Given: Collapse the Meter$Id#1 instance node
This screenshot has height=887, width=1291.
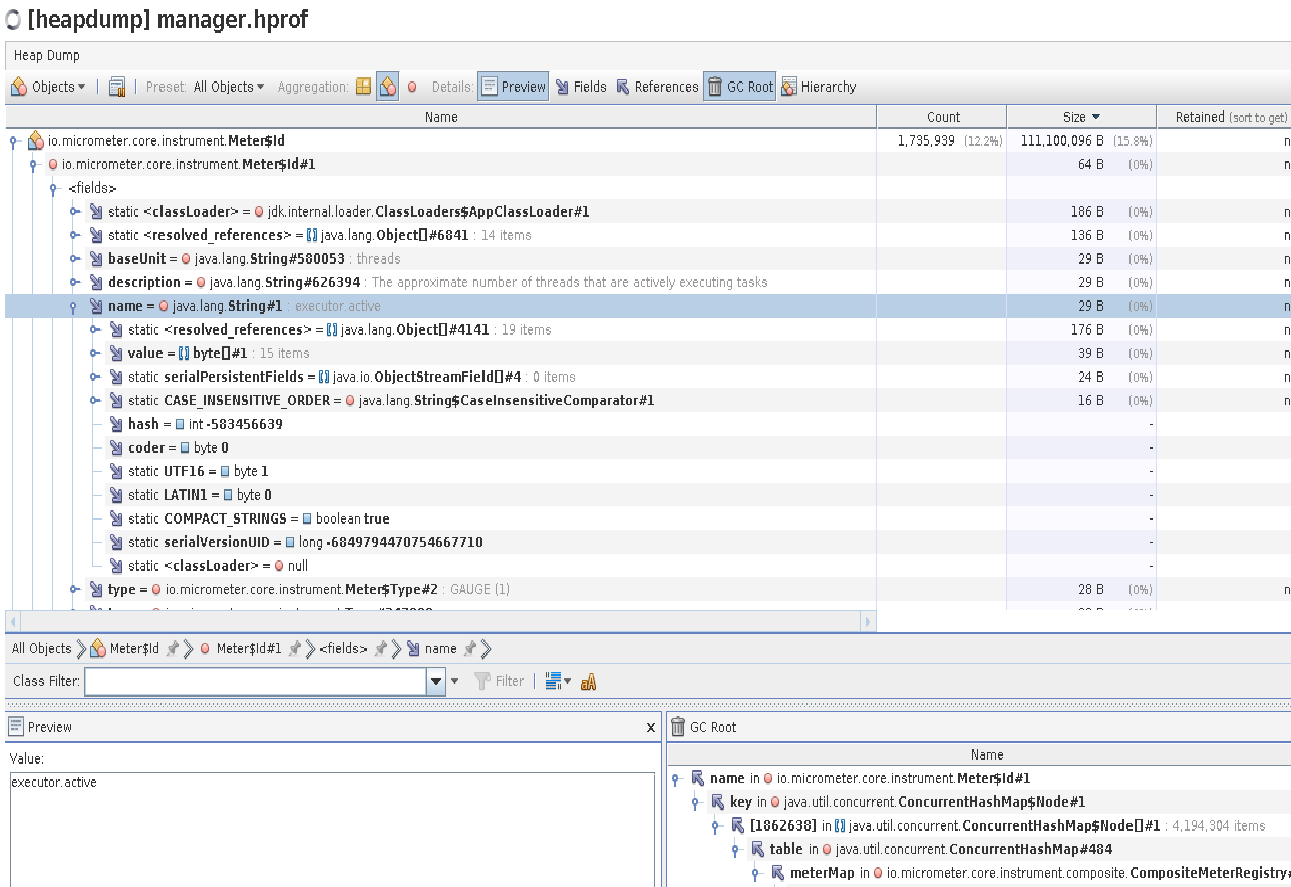Looking at the screenshot, I should pyautogui.click(x=35, y=165).
